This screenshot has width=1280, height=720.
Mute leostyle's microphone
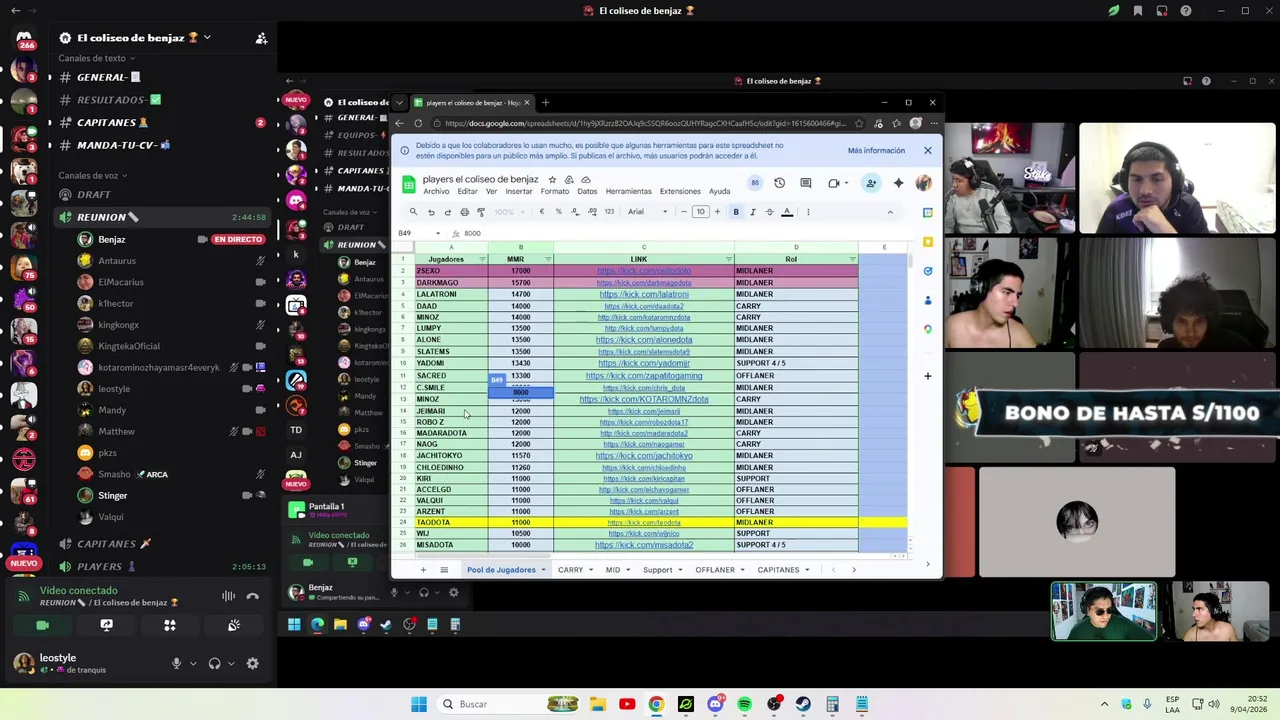click(x=176, y=663)
